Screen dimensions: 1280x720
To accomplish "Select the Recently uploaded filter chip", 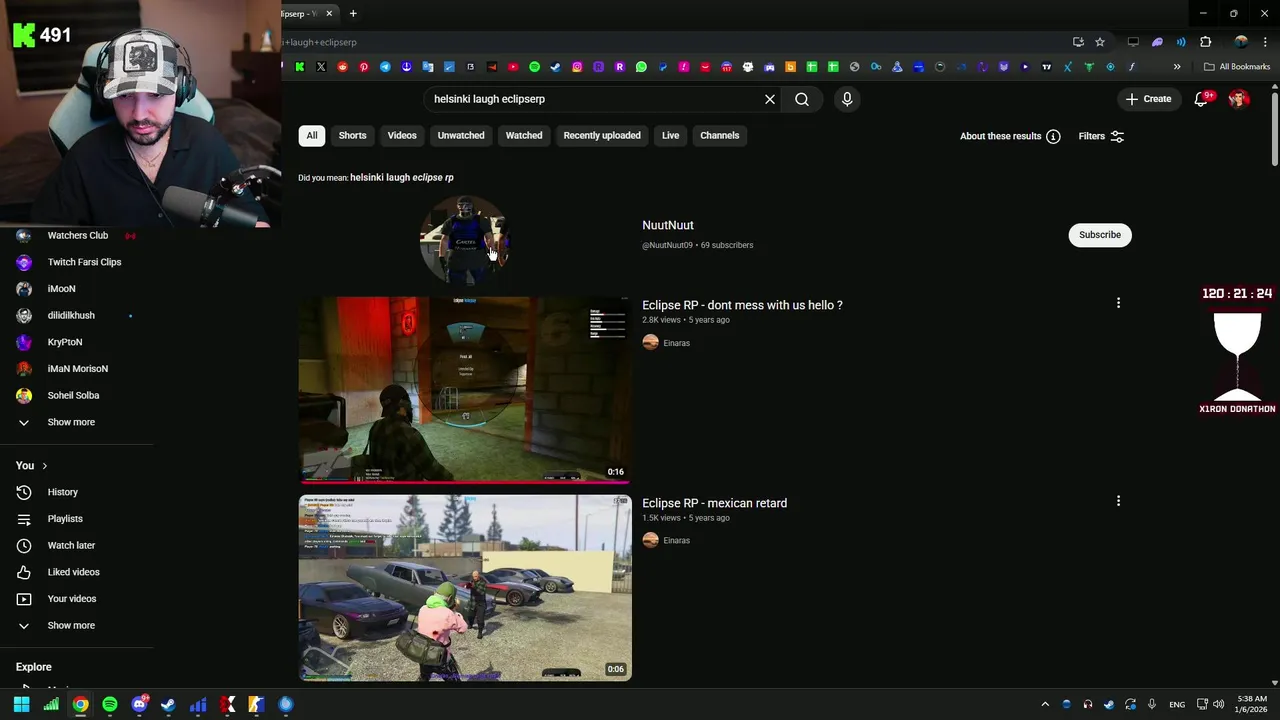I will click(602, 136).
